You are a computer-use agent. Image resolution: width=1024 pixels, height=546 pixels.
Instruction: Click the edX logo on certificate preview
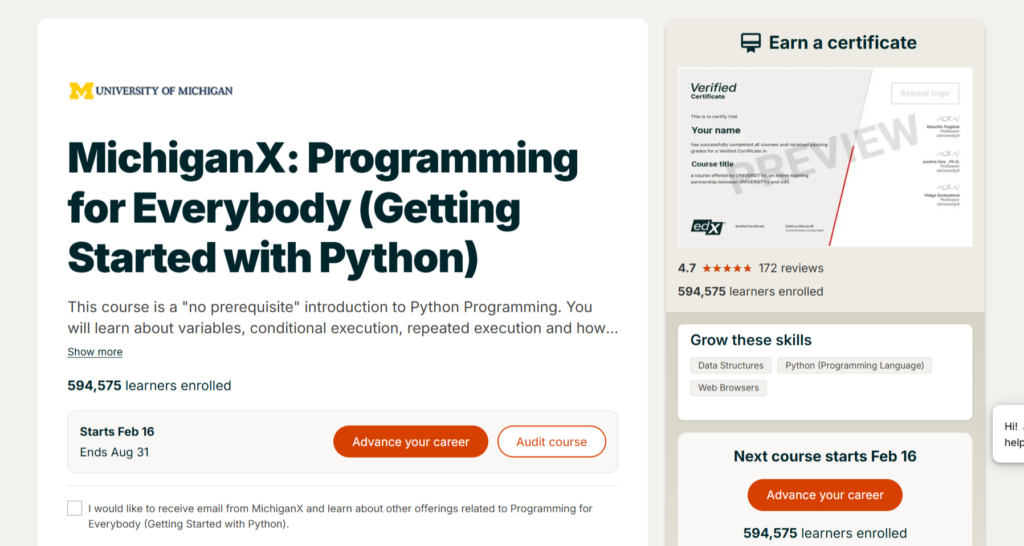point(707,227)
